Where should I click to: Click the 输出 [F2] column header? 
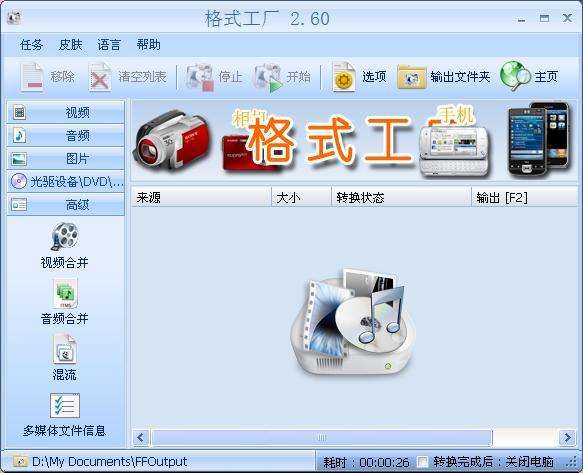(525, 197)
